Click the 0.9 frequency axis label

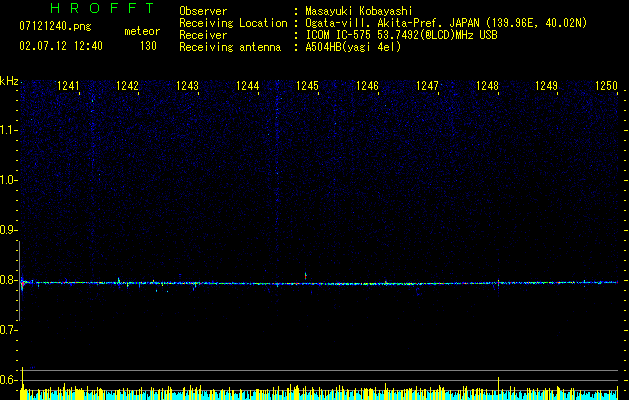[x=7, y=230]
